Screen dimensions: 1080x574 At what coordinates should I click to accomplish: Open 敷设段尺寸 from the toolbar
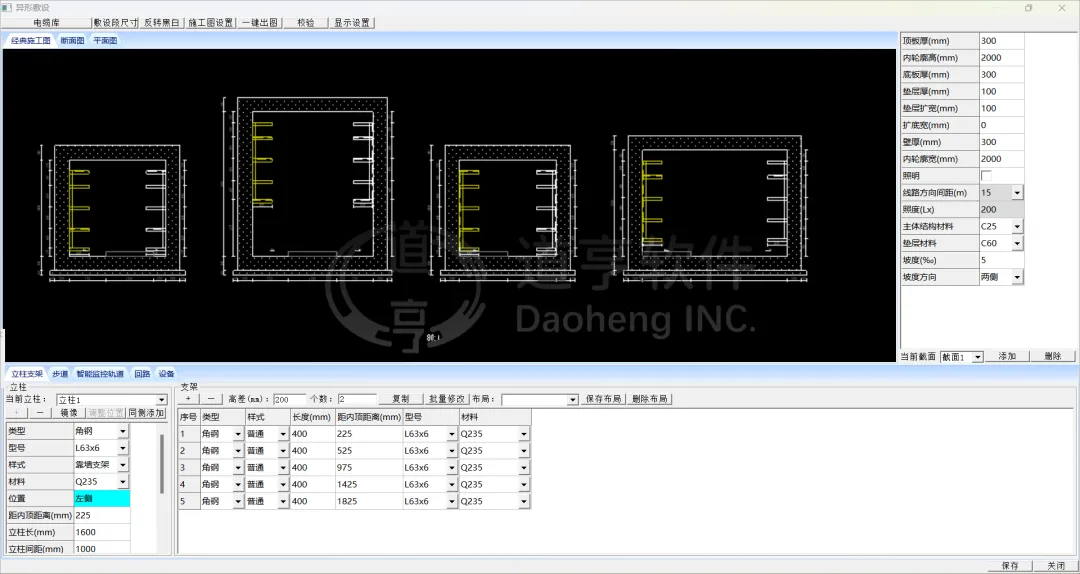[116, 22]
